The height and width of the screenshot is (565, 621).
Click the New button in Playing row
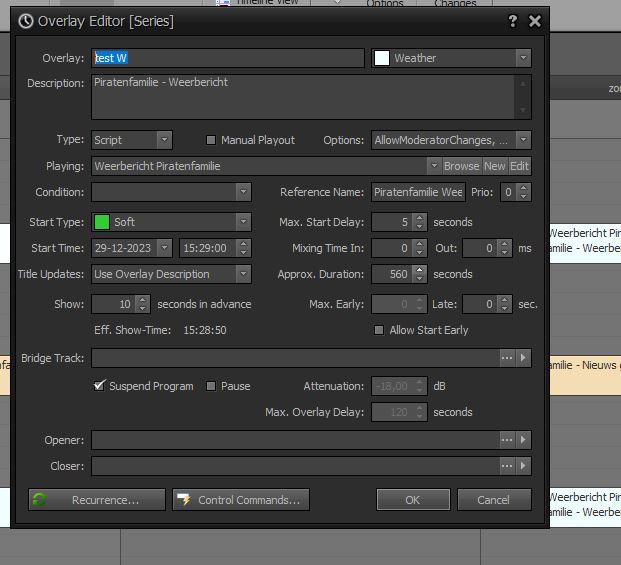(x=495, y=166)
